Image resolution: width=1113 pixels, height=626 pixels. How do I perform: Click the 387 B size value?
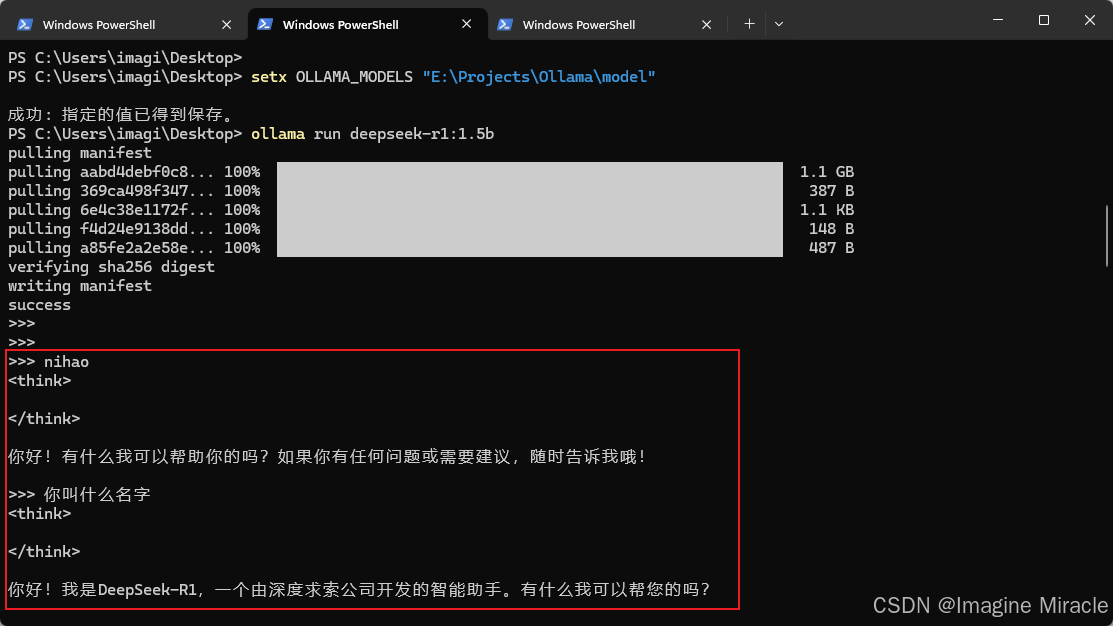[x=831, y=192]
